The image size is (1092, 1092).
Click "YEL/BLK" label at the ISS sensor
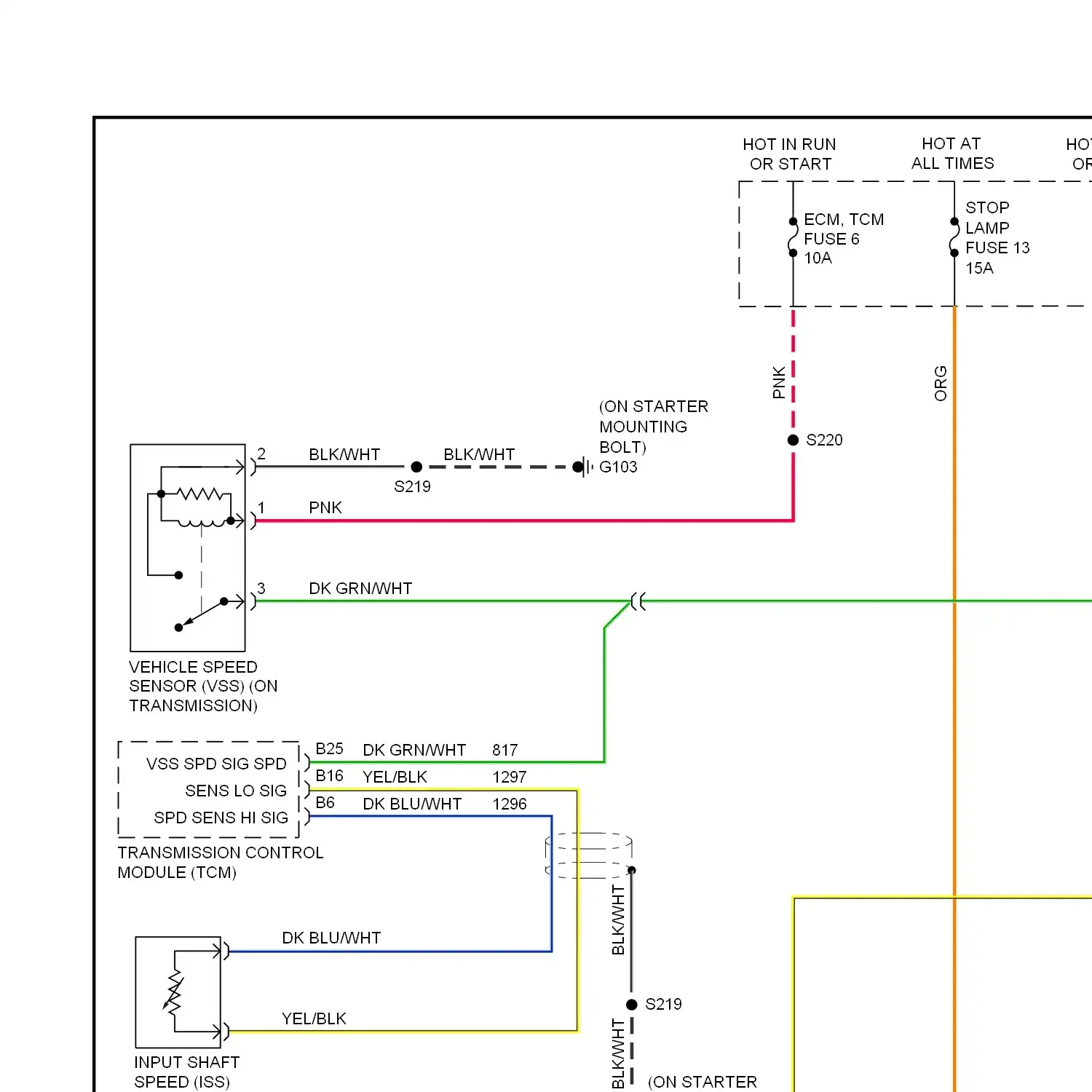click(314, 1018)
